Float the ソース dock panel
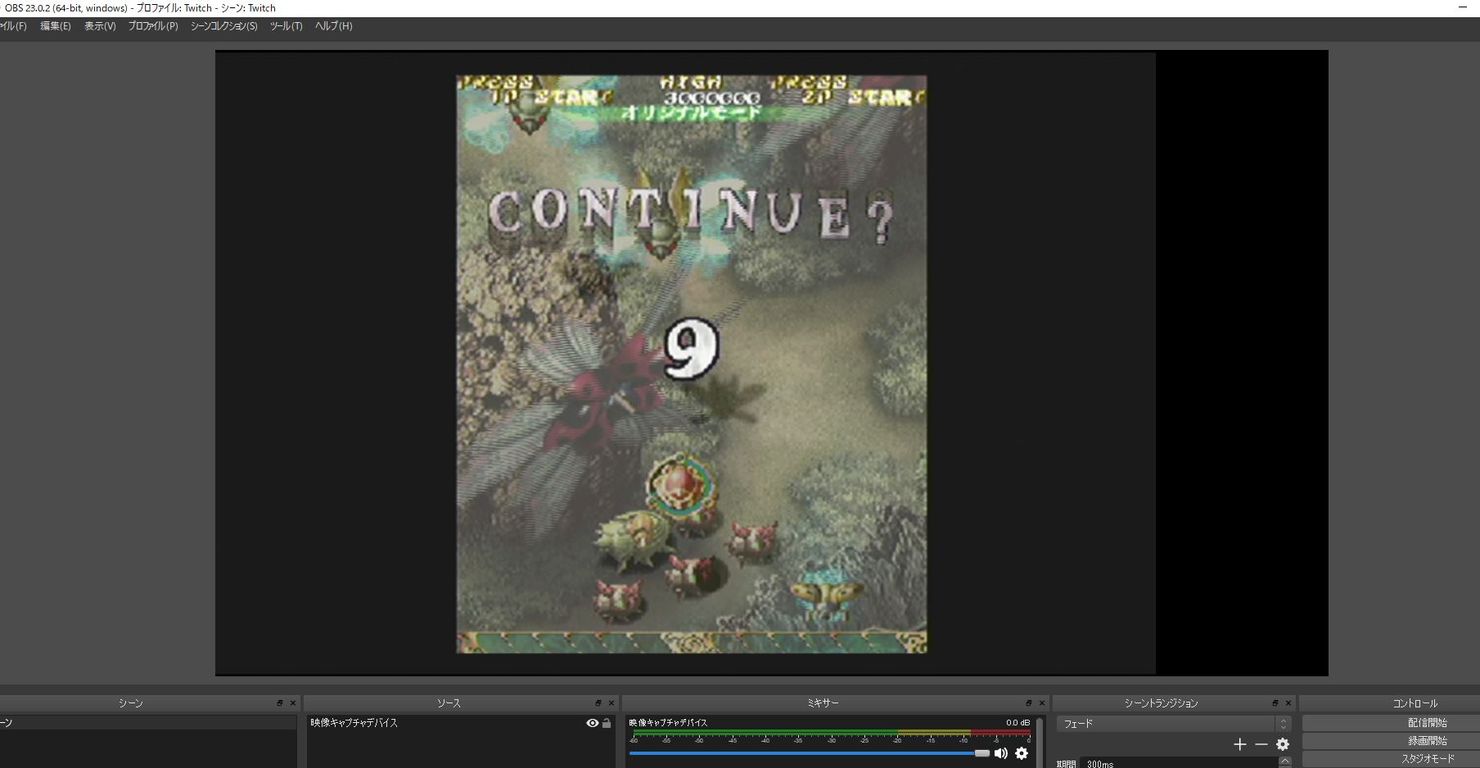The image size is (1480, 768). click(598, 703)
